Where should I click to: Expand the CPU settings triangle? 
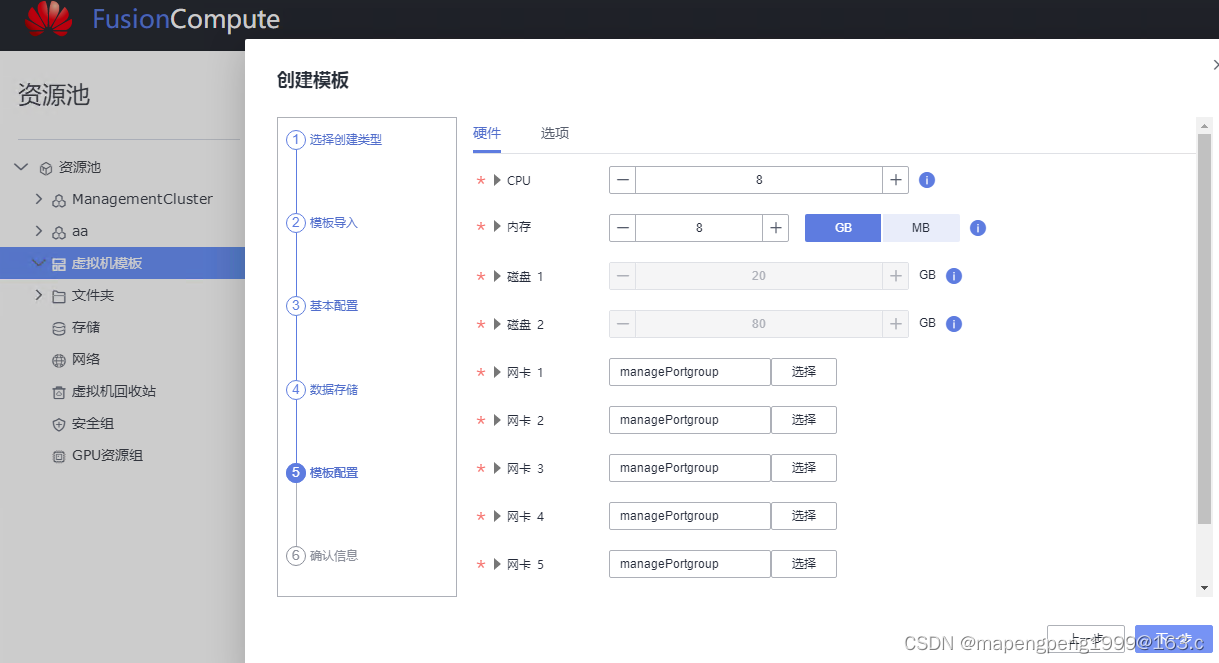497,180
